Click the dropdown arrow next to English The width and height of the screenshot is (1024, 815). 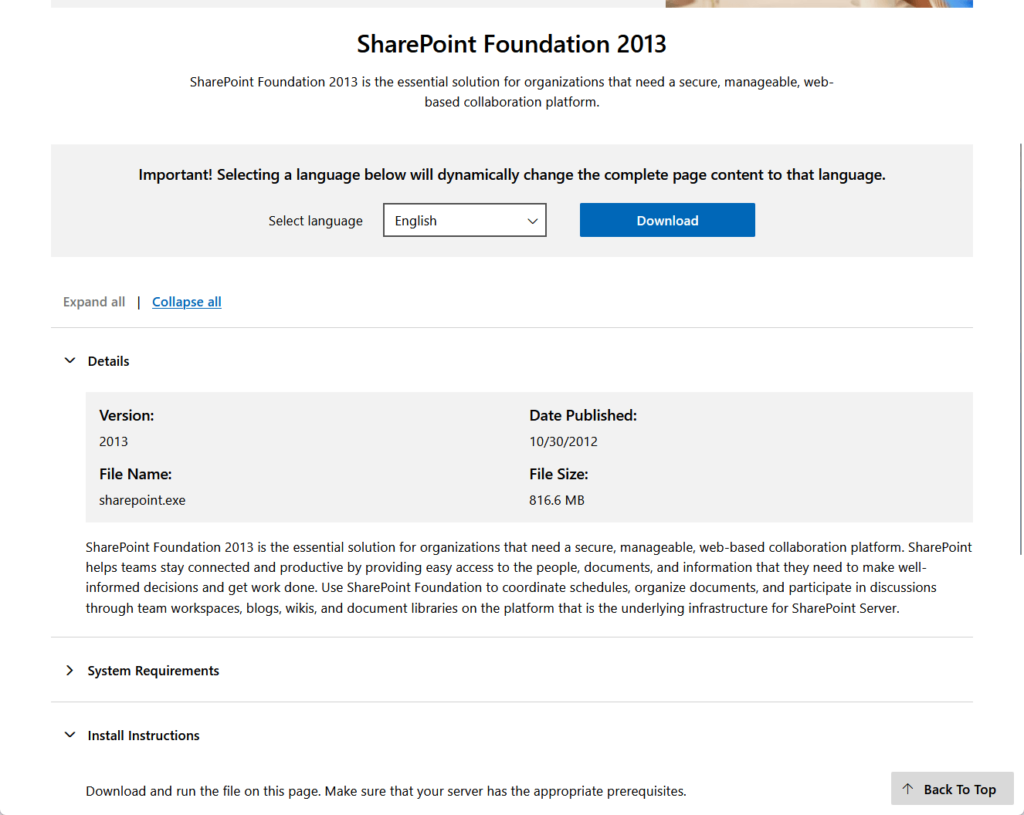(532, 221)
